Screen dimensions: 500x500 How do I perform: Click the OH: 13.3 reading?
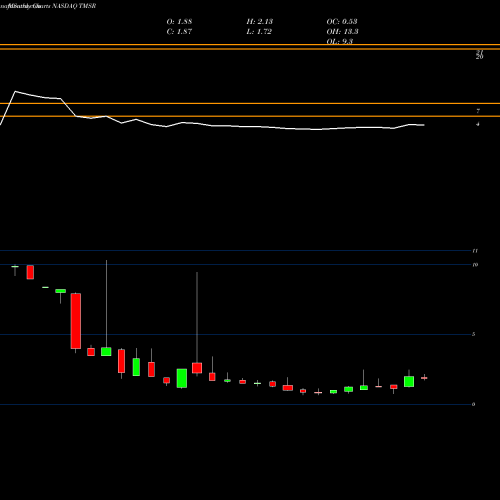(342, 32)
